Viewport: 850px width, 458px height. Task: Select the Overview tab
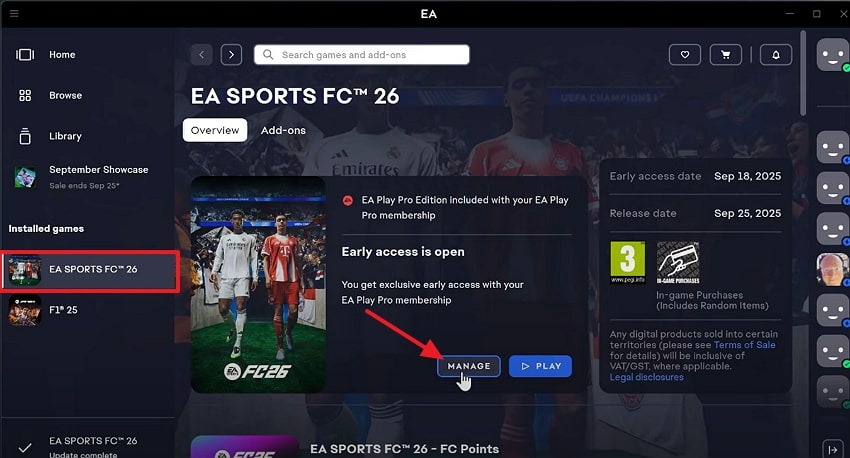[x=215, y=130]
